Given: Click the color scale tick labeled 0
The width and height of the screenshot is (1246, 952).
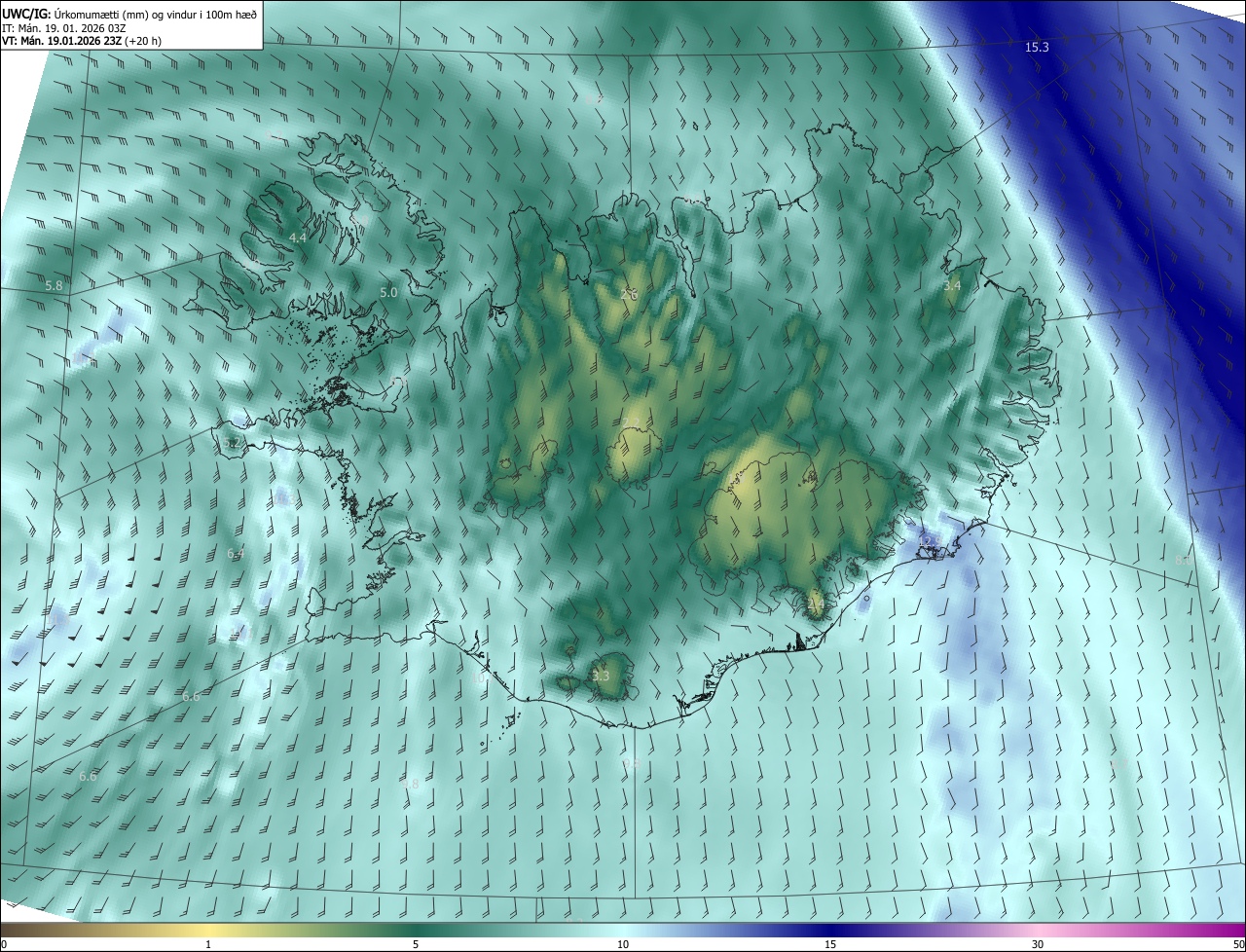Looking at the screenshot, I should point(3,944).
